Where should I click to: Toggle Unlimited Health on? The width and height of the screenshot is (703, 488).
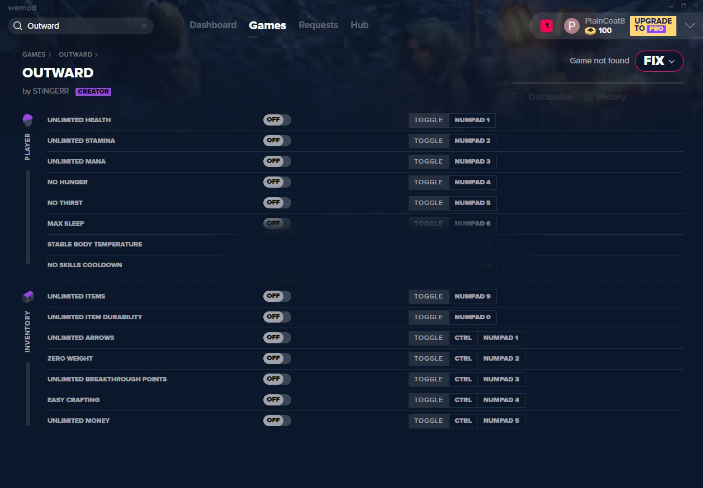[277, 120]
